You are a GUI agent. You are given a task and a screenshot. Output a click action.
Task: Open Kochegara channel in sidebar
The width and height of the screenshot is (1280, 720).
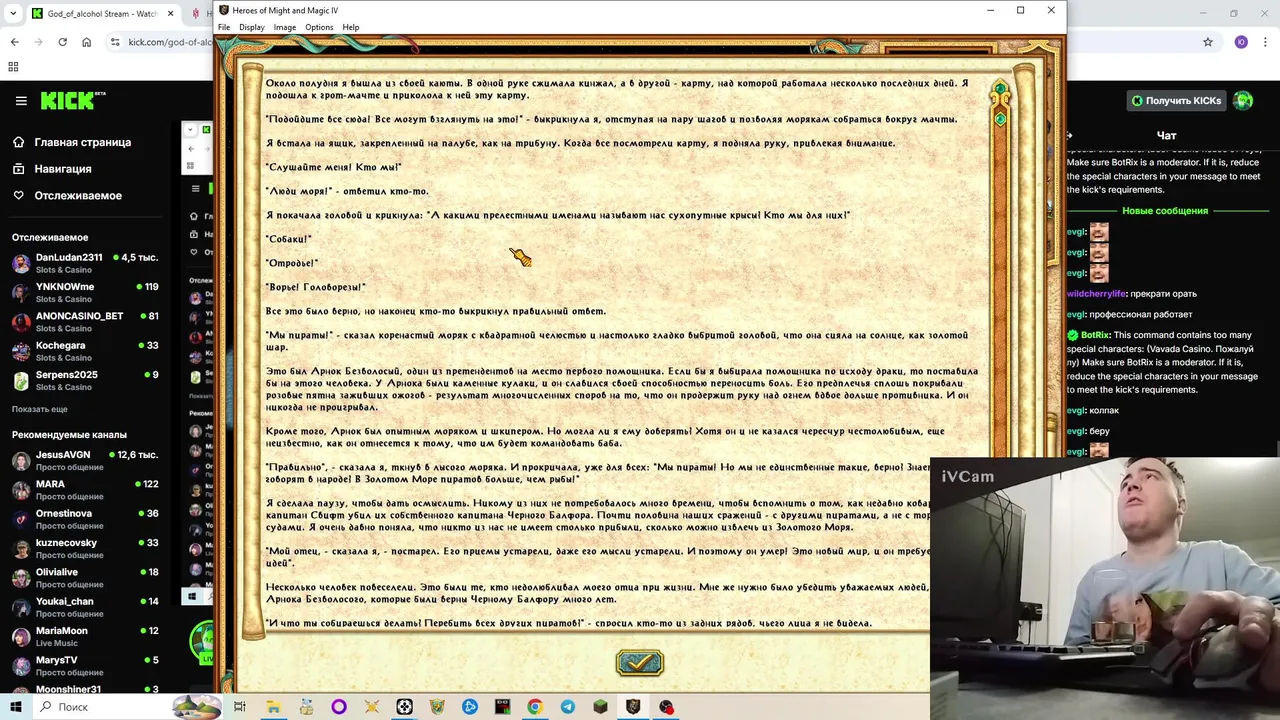coord(85,351)
